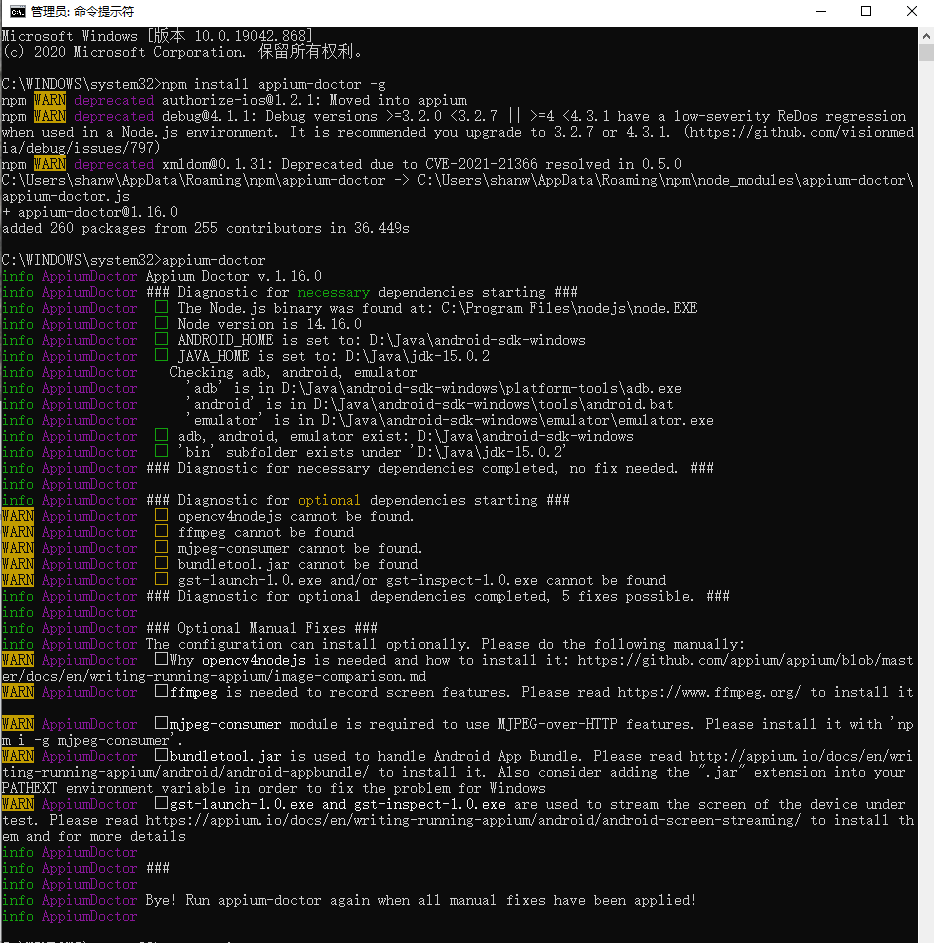The height and width of the screenshot is (943, 934).
Task: Click the warning box before 'gst-launch-1.0.exe and/or gst-inspect'
Action: 161,579
